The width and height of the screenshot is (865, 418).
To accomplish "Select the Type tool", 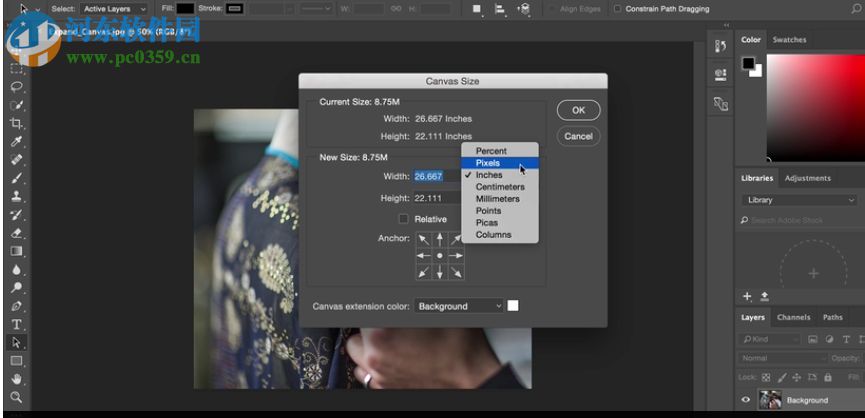I will point(17,324).
